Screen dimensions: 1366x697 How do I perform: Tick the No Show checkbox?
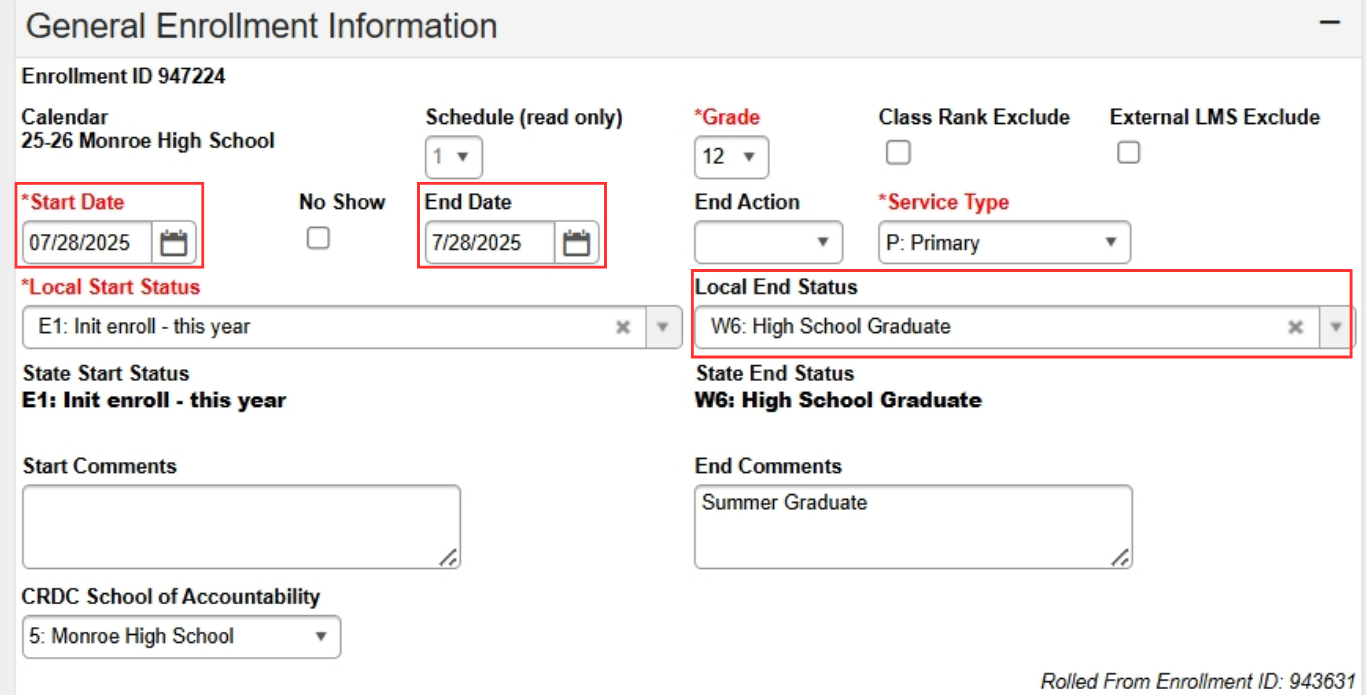coord(318,238)
